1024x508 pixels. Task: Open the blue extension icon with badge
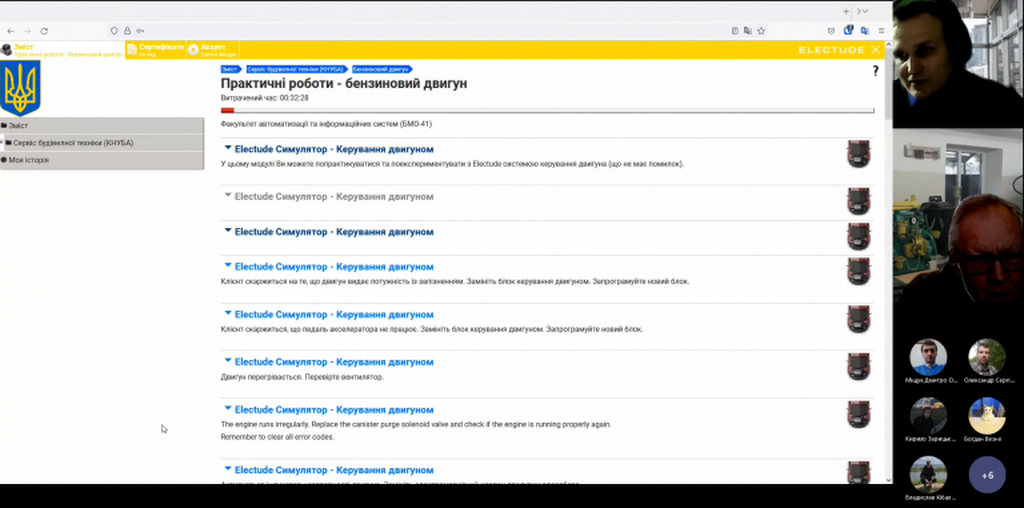[848, 30]
